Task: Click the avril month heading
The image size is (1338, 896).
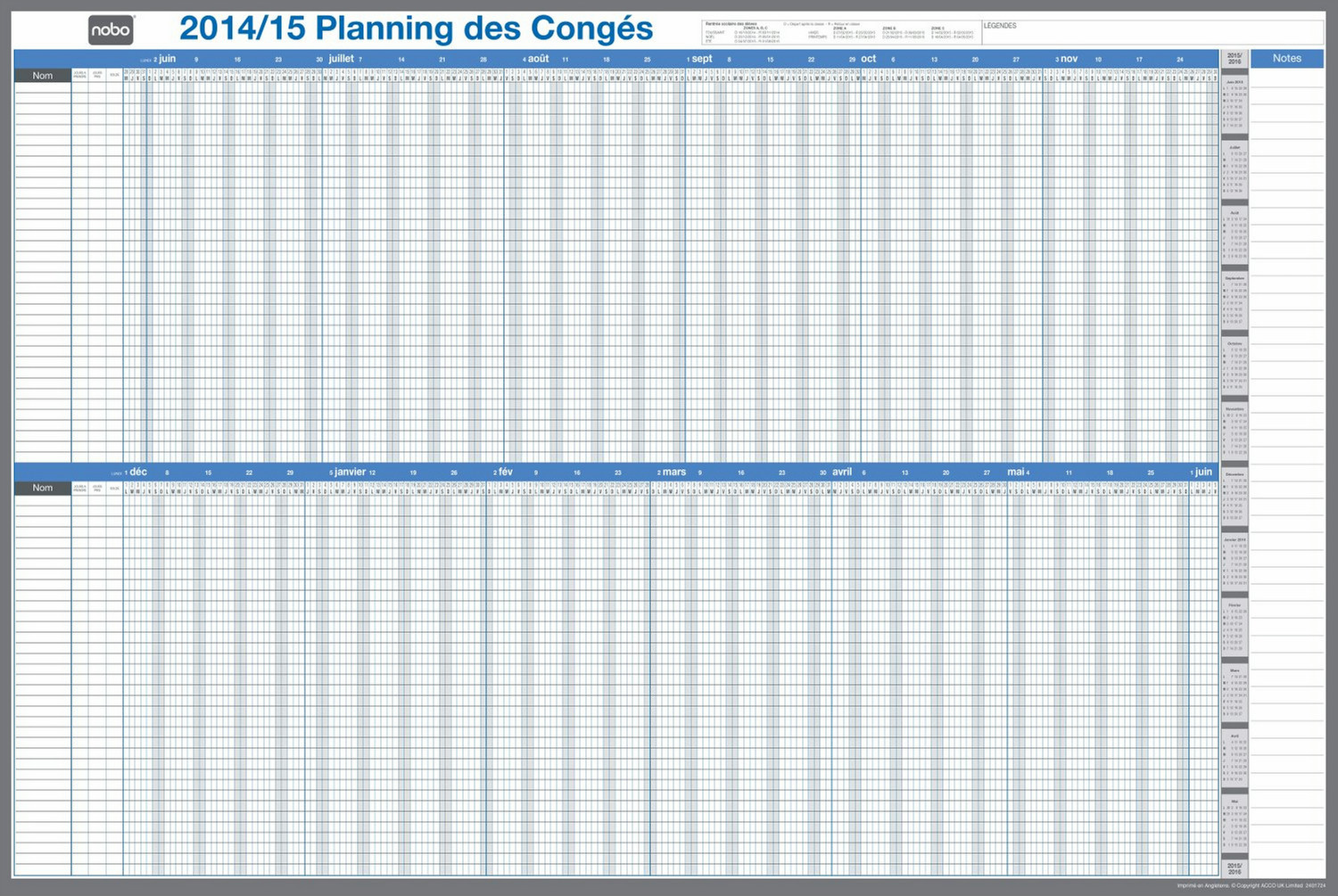Action: 842,473
